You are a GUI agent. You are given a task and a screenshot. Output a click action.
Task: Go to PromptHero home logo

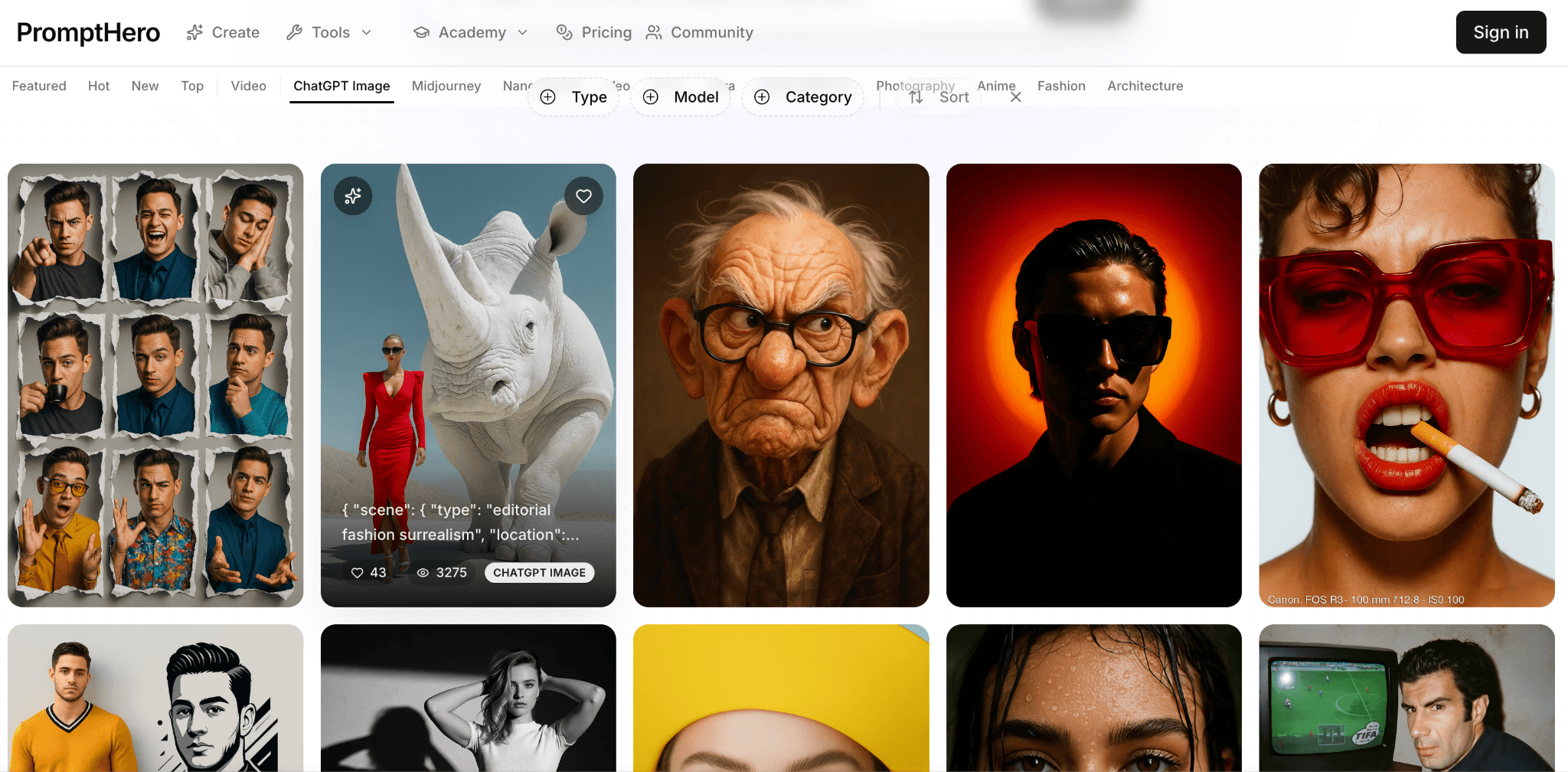pyautogui.click(x=88, y=32)
